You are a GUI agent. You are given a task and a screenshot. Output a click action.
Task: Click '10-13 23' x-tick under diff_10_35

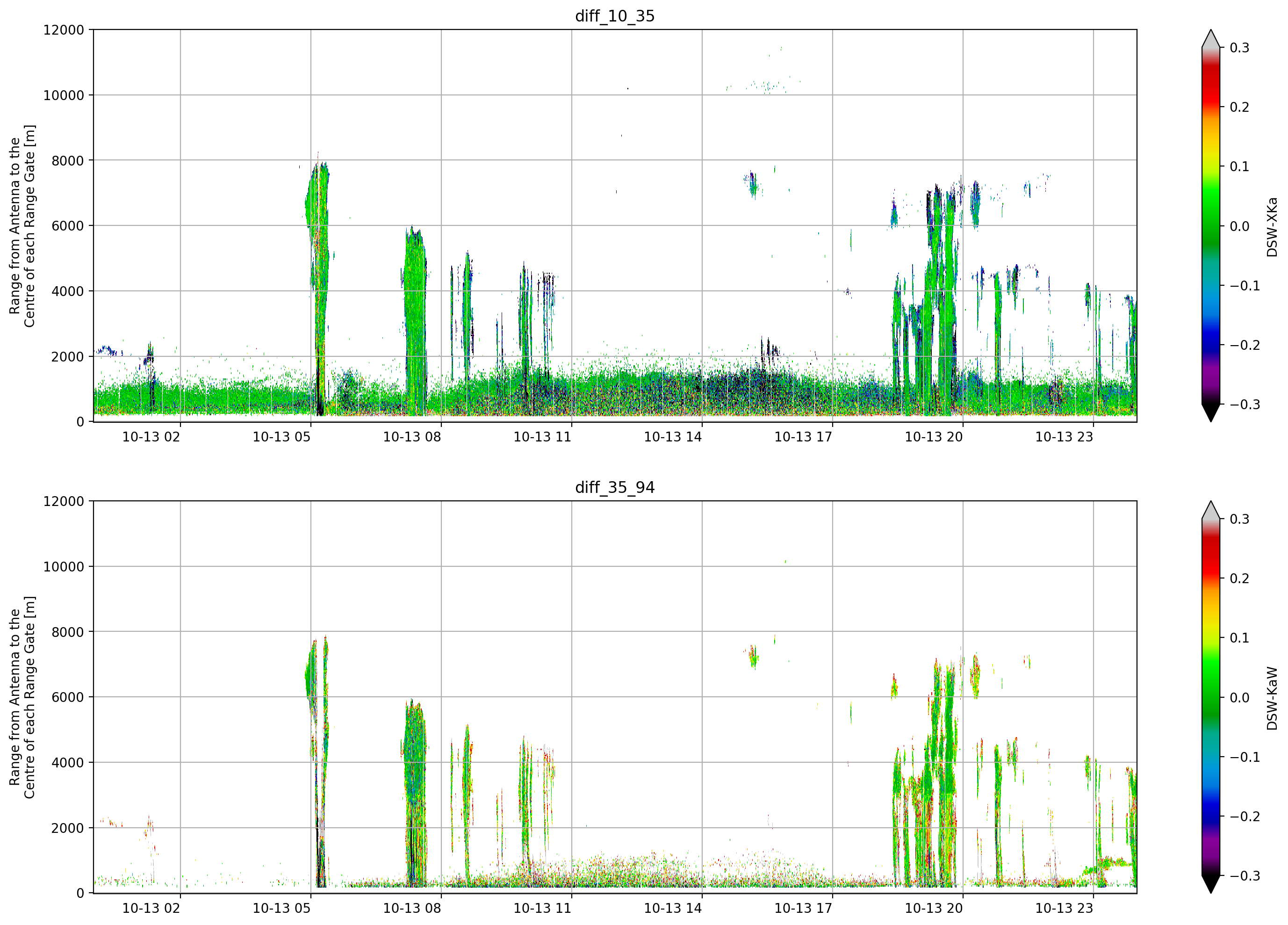pos(1064,437)
